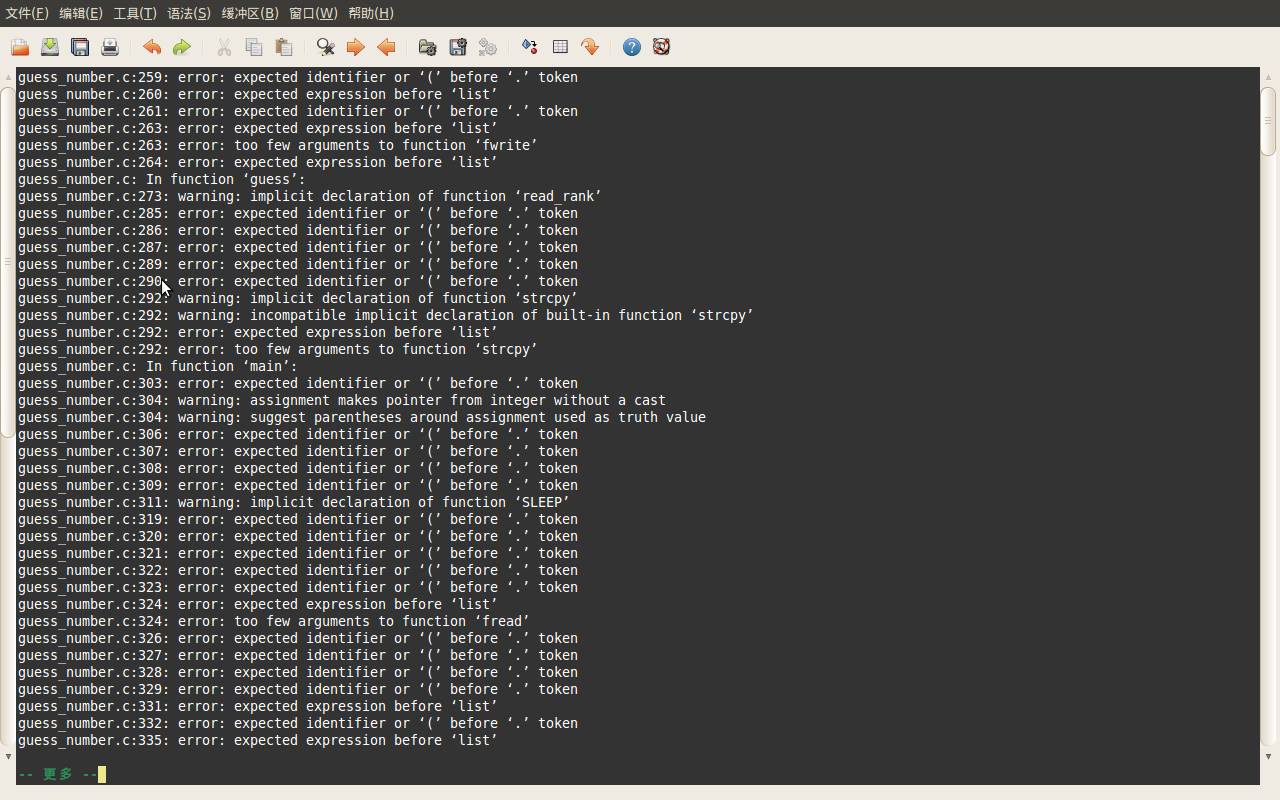Viewport: 1280px width, 800px height.
Task: Open Find and Replace tool
Action: coord(325,47)
